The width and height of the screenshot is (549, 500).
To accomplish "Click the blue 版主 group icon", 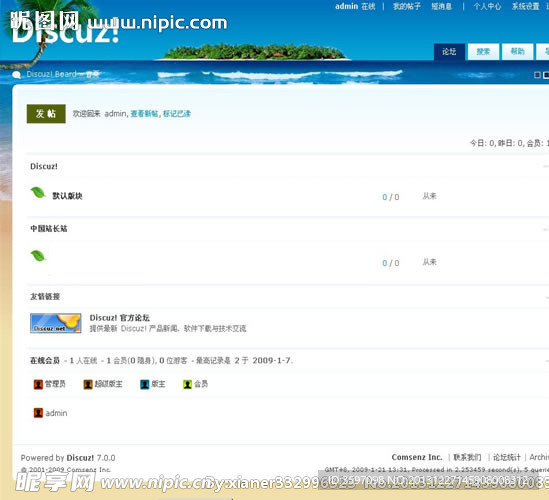I will (145, 384).
